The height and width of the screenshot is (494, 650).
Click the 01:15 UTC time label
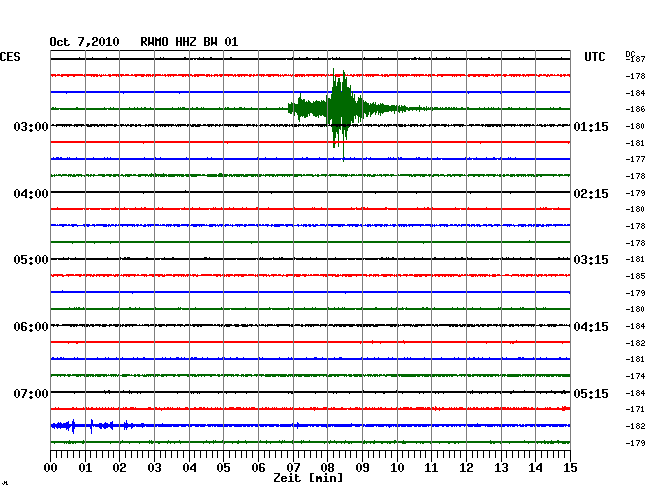click(591, 126)
